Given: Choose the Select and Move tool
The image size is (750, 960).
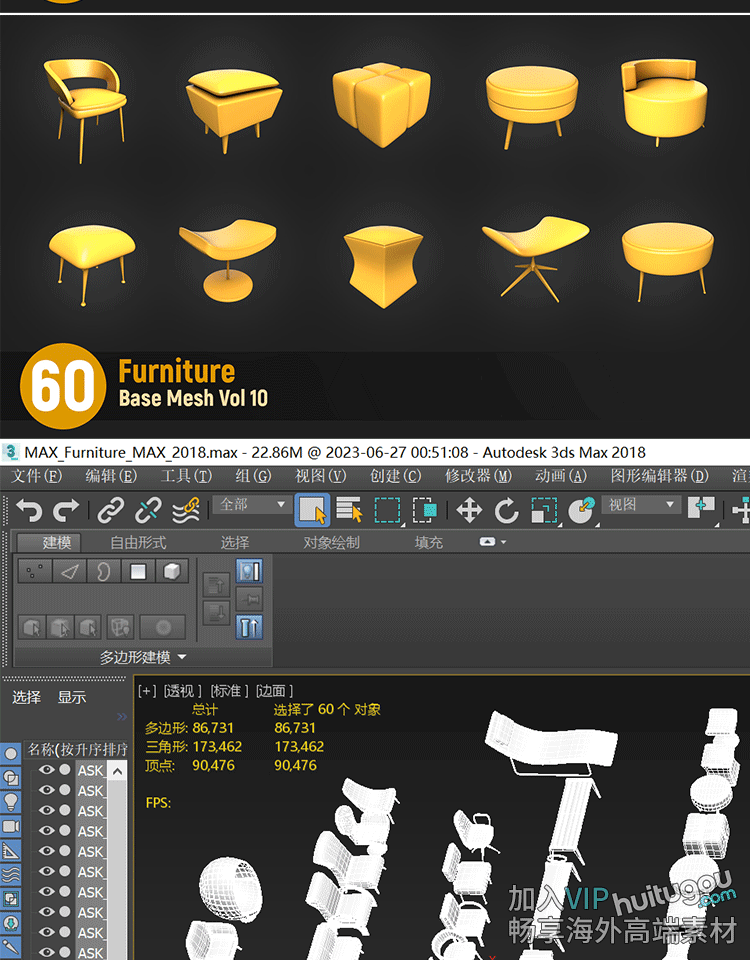Looking at the screenshot, I should coord(469,510).
